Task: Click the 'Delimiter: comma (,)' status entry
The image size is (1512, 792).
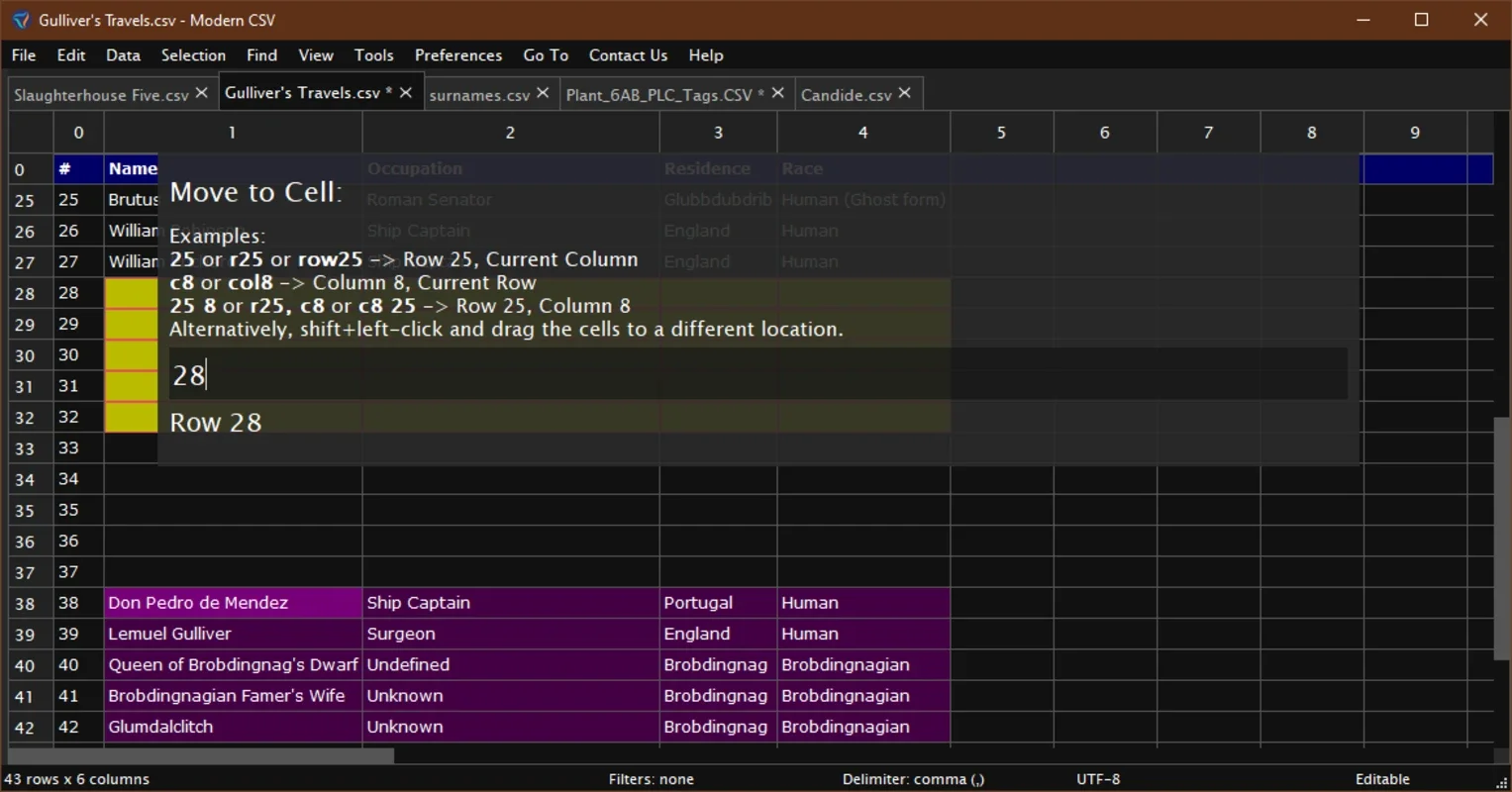Action: click(x=914, y=779)
